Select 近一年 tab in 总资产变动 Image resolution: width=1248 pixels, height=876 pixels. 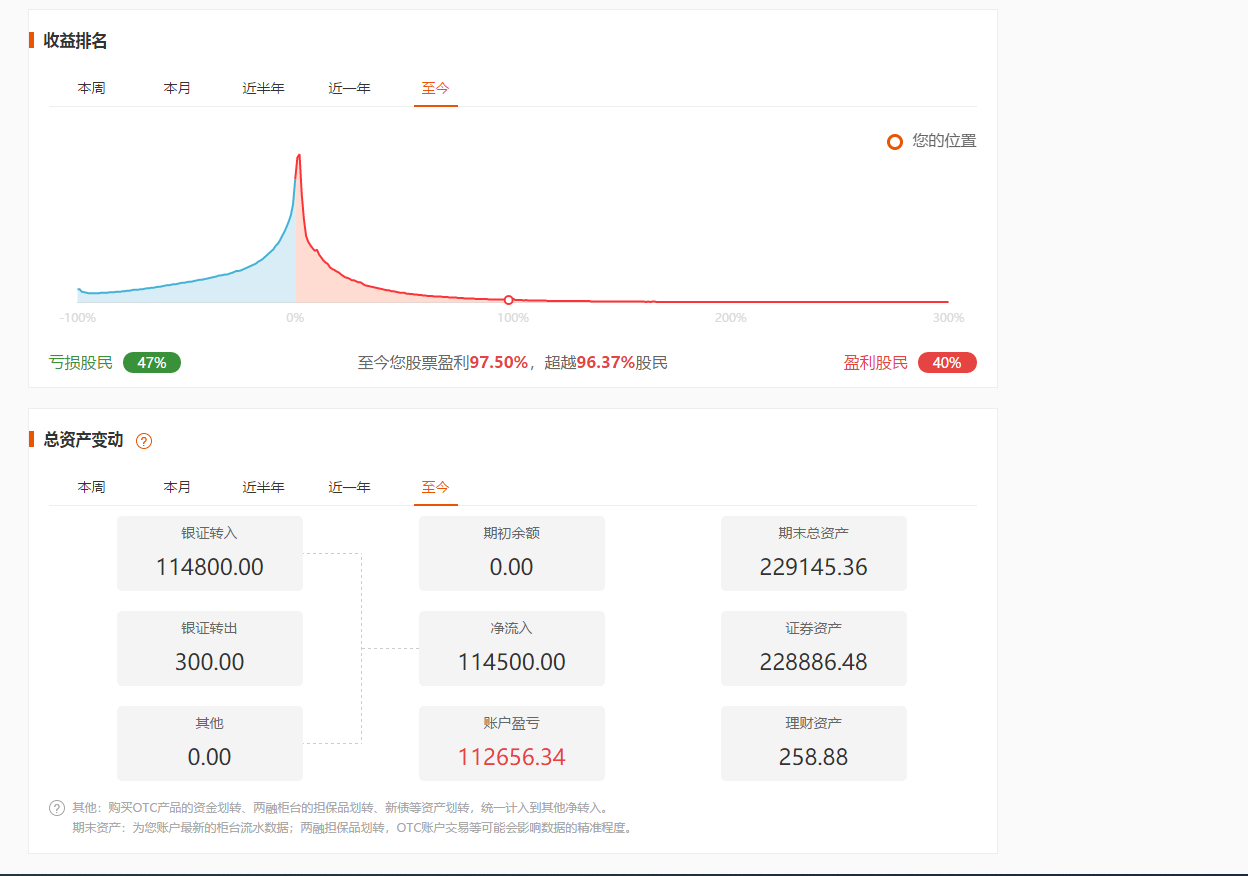(349, 487)
